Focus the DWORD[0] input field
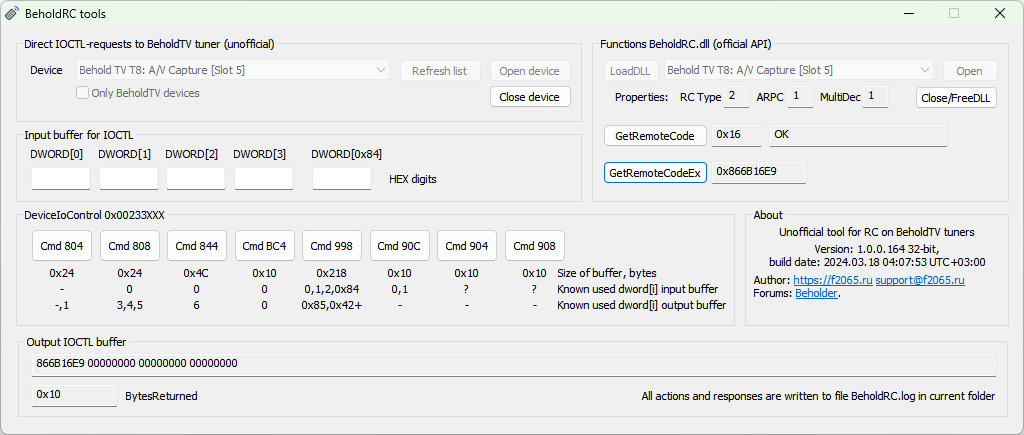The width and height of the screenshot is (1024, 435). point(61,179)
